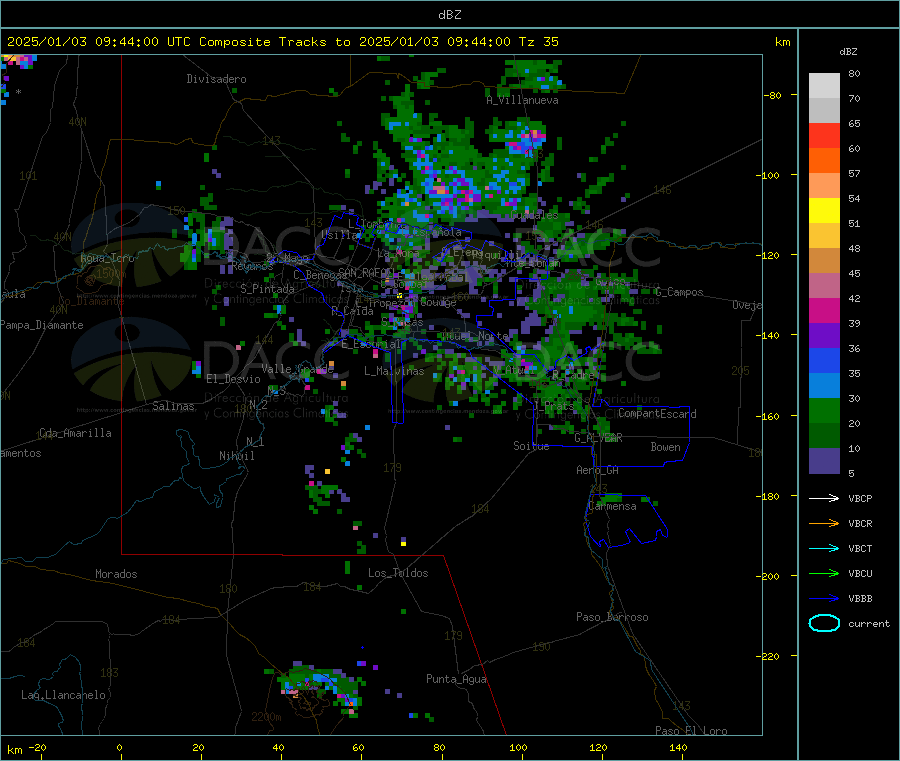Click the 'Morados' map label
Image resolution: width=900 pixels, height=761 pixels.
(117, 574)
